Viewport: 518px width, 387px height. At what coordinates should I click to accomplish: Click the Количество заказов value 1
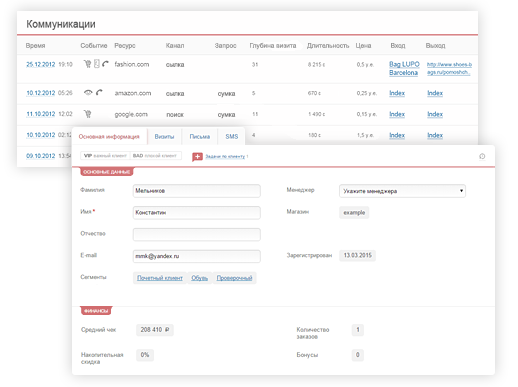(358, 330)
